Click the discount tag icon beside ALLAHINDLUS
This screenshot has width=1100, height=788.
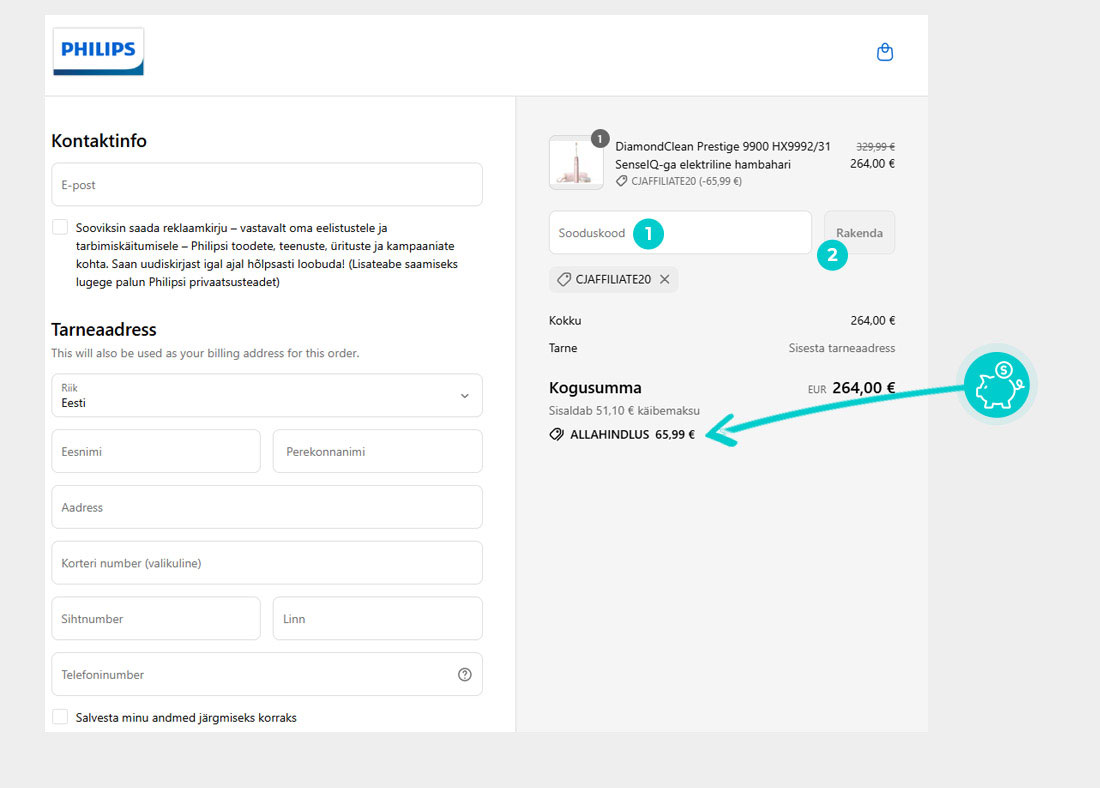(557, 435)
